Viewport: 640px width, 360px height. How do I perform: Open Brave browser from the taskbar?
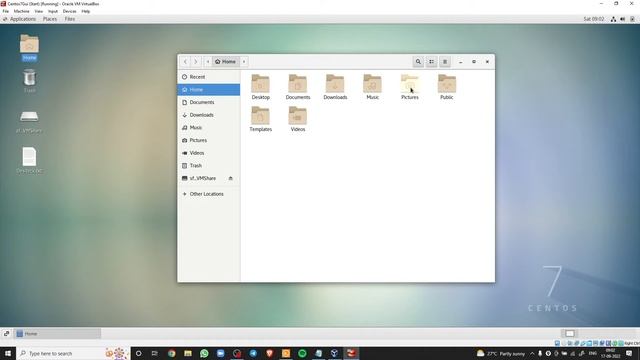click(269, 353)
